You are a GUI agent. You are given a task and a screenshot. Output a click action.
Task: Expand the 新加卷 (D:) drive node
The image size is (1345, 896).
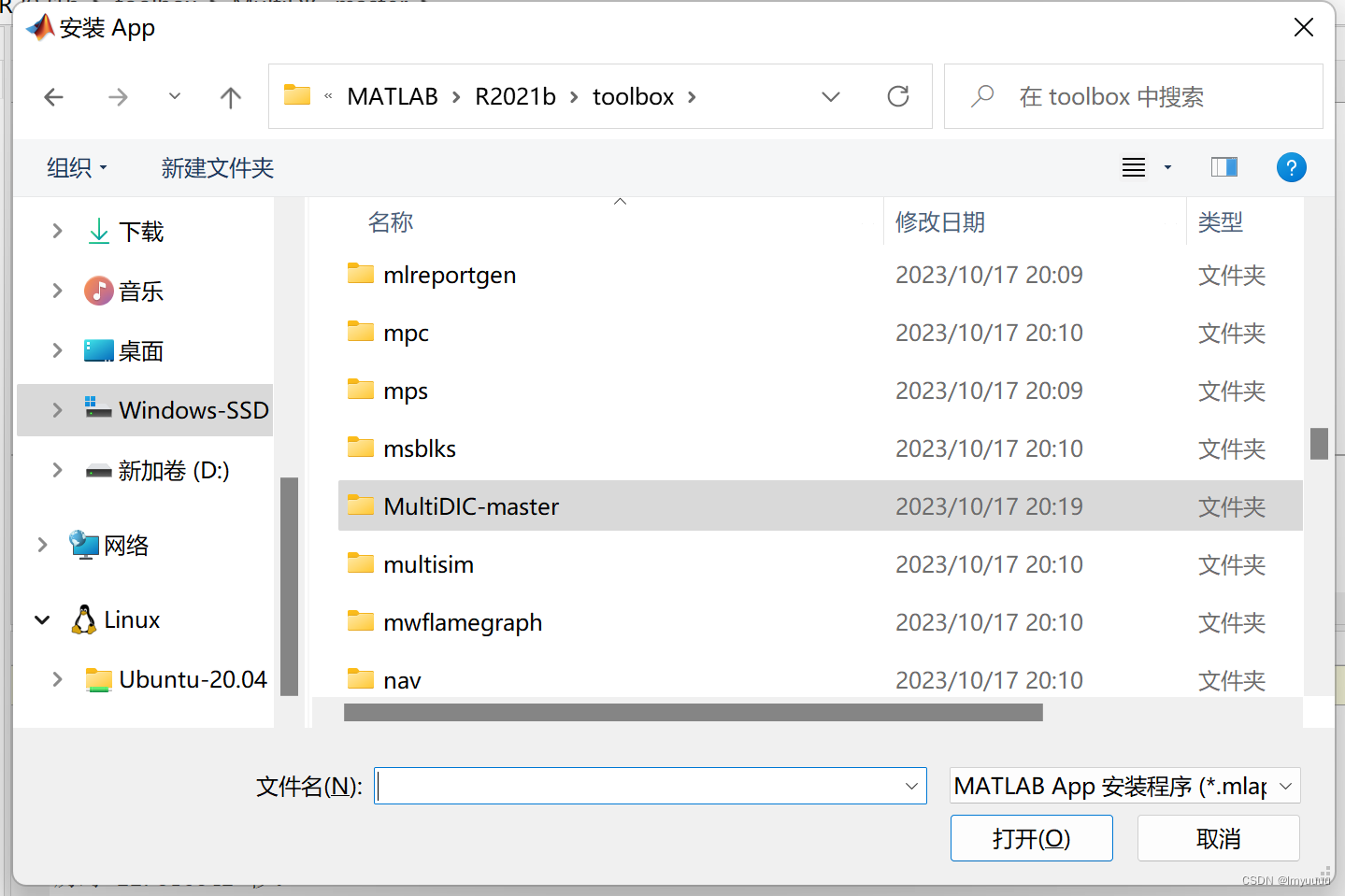tap(57, 470)
